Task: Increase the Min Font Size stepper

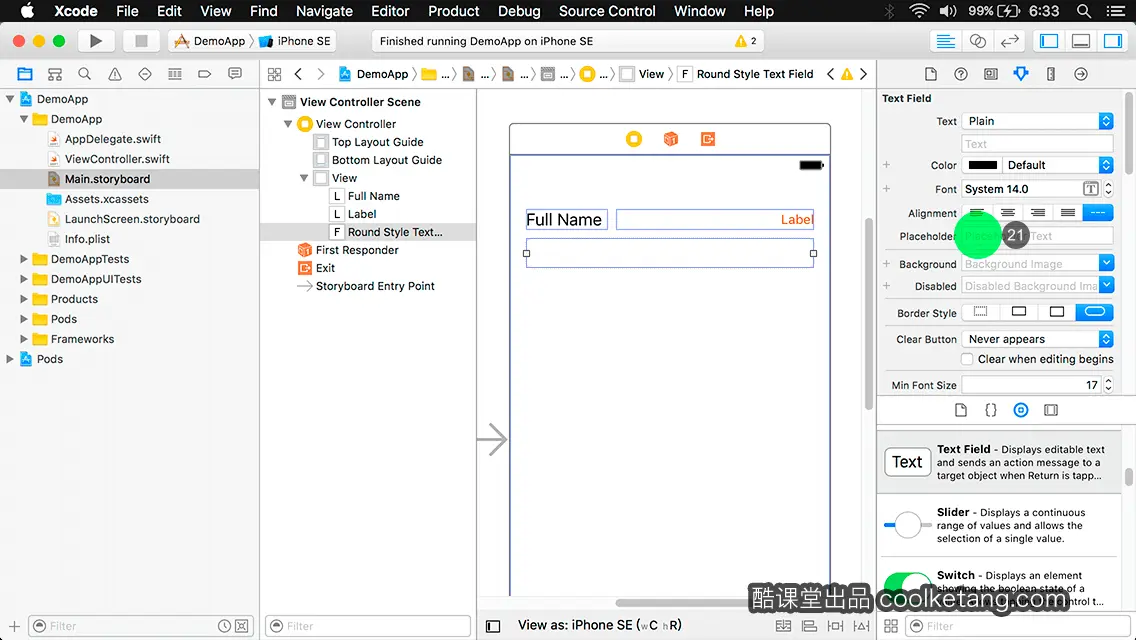Action: click(x=1108, y=381)
